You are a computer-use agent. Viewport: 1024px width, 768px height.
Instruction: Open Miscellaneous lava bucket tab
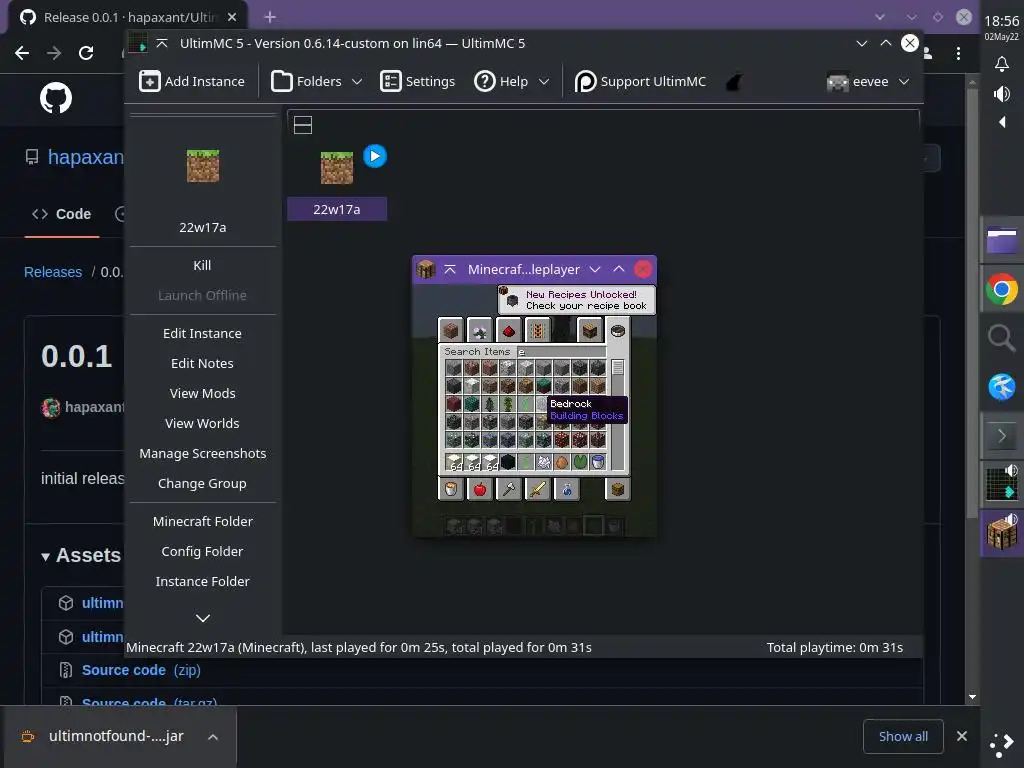click(x=451, y=488)
